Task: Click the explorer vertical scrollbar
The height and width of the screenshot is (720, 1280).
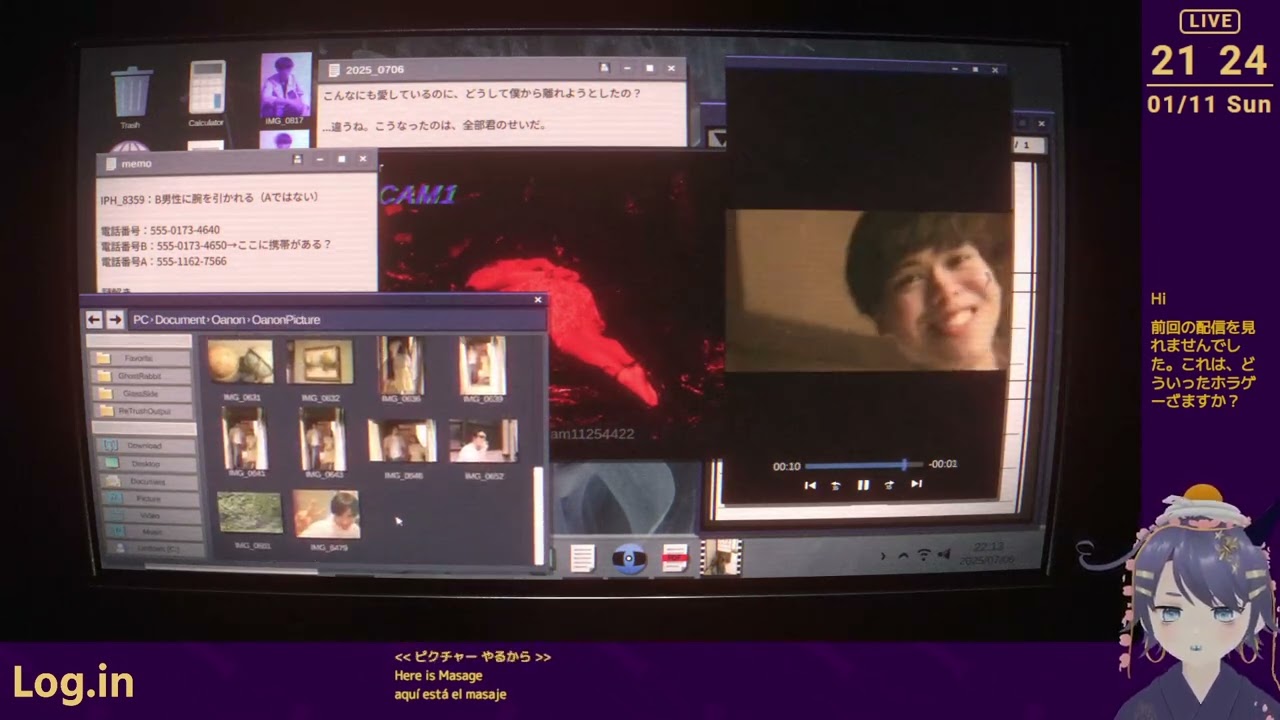Action: pos(538,515)
